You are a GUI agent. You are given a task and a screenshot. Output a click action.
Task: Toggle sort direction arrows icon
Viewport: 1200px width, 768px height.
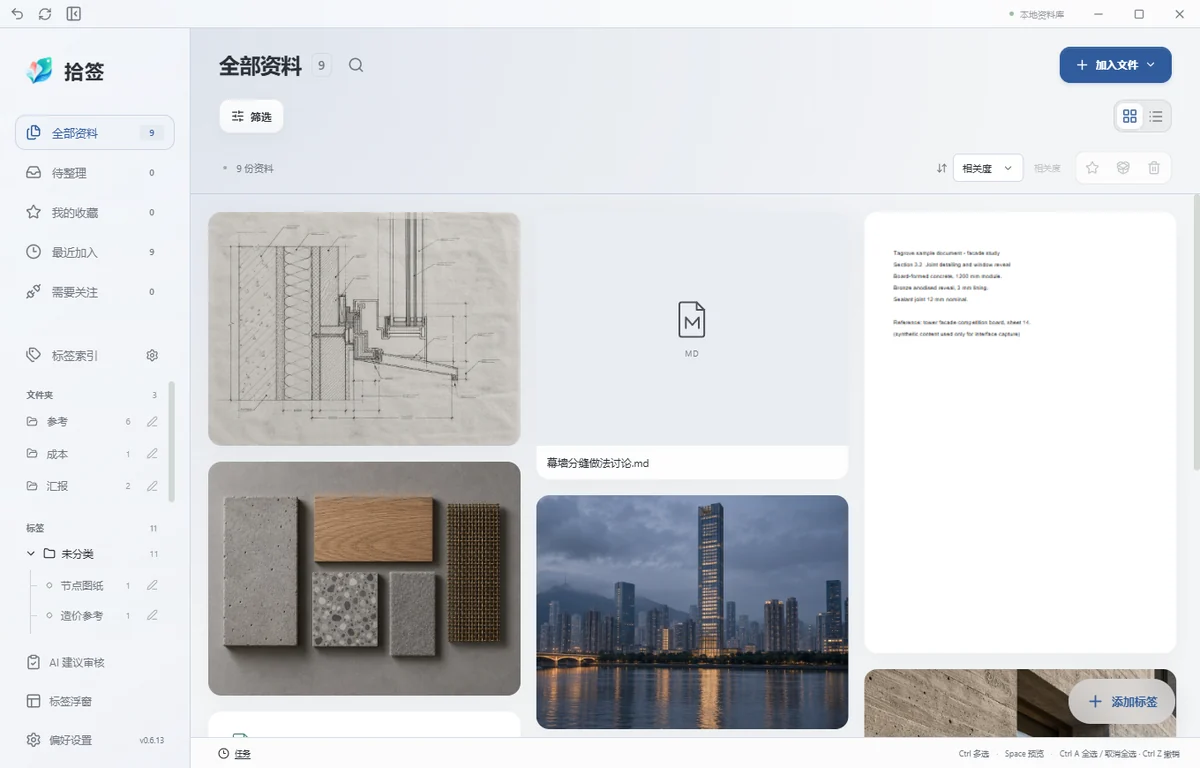(941, 168)
